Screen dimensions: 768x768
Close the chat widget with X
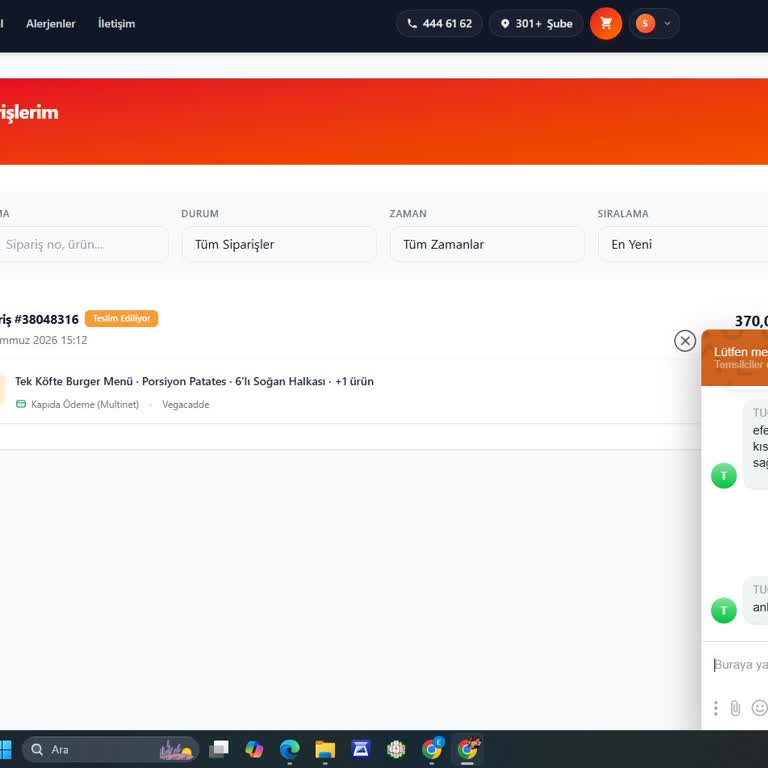coord(685,340)
